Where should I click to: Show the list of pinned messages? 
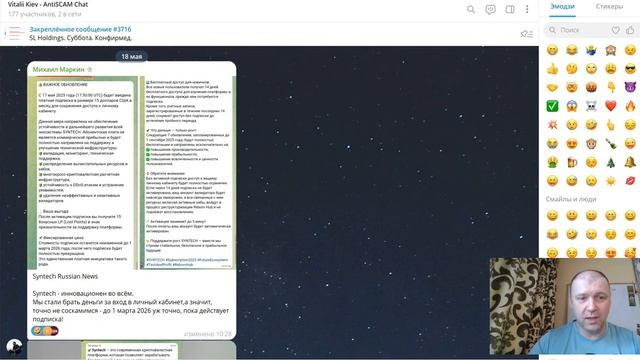(x=527, y=34)
